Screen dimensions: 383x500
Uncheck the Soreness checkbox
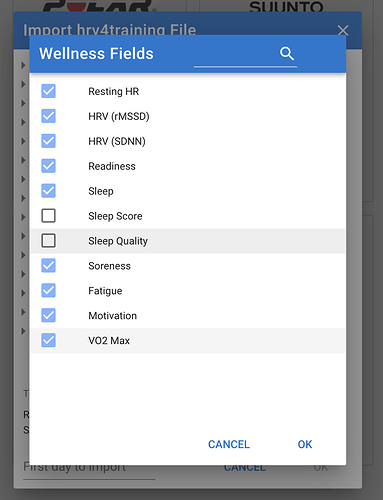(x=48, y=265)
